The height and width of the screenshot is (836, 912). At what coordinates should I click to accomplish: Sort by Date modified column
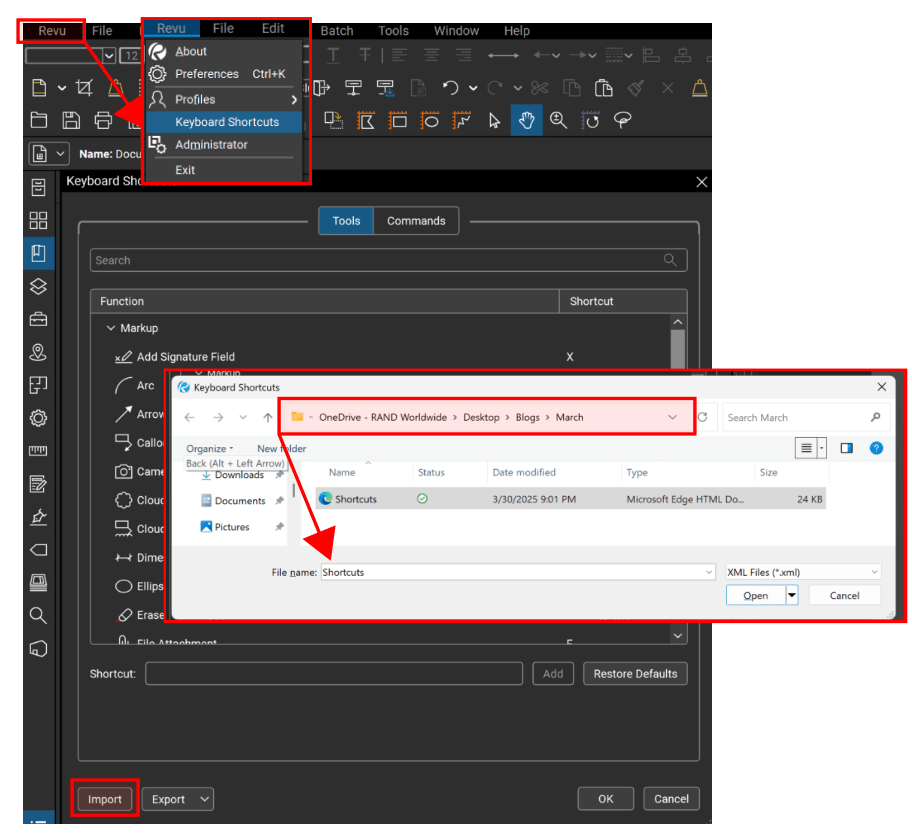523,472
